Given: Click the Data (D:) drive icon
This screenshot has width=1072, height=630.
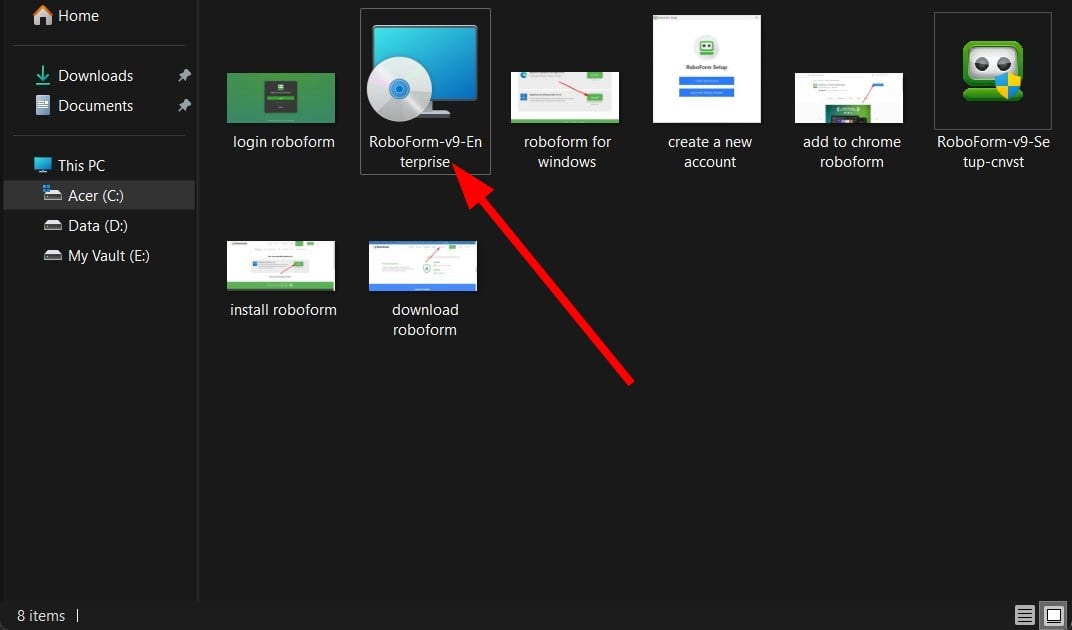Looking at the screenshot, I should pyautogui.click(x=53, y=225).
